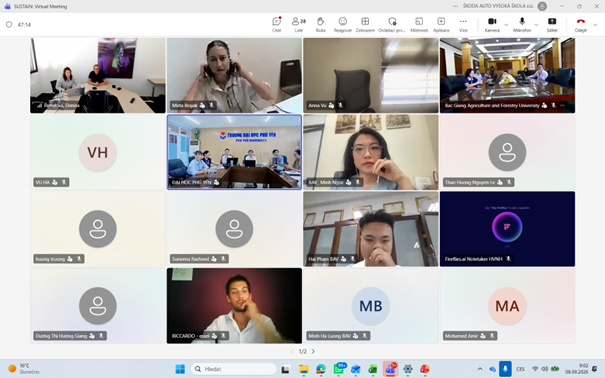This screenshot has width=605, height=378.
Task: Toggle the Kamera camera
Action: pos(492,24)
